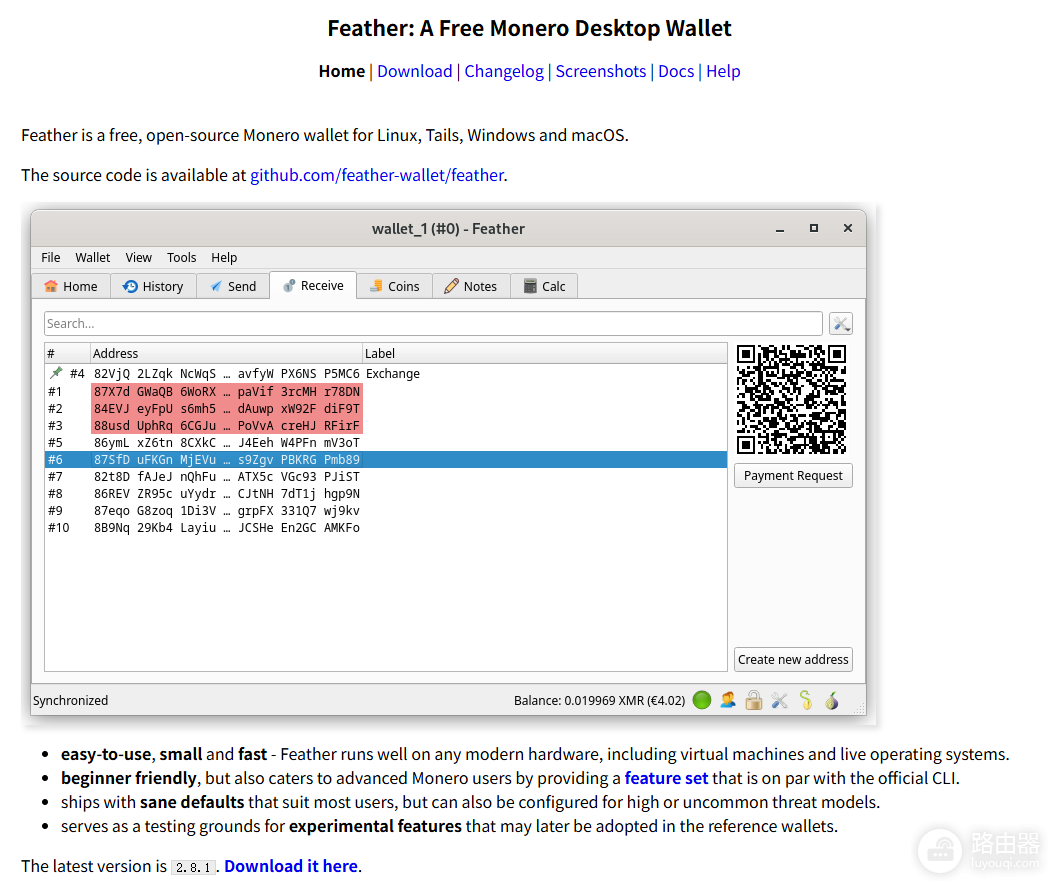Click the account icon in status bar
This screenshot has width=1058, height=891.
click(x=727, y=700)
